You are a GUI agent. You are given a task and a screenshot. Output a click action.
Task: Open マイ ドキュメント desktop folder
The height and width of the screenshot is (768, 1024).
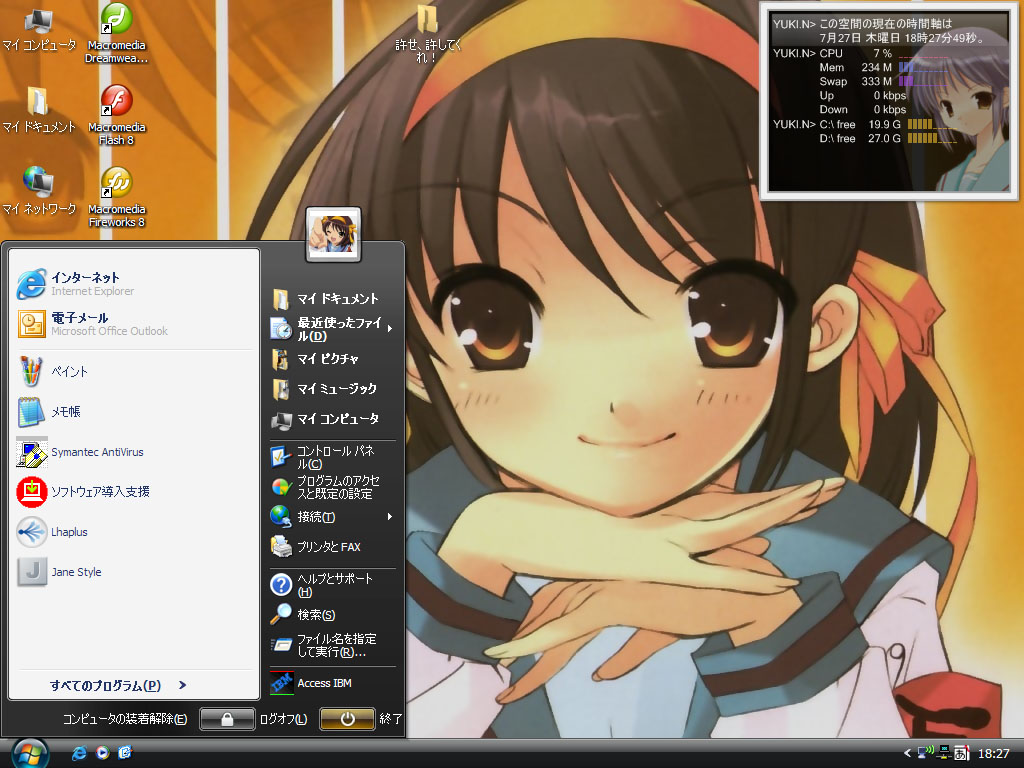click(38, 111)
